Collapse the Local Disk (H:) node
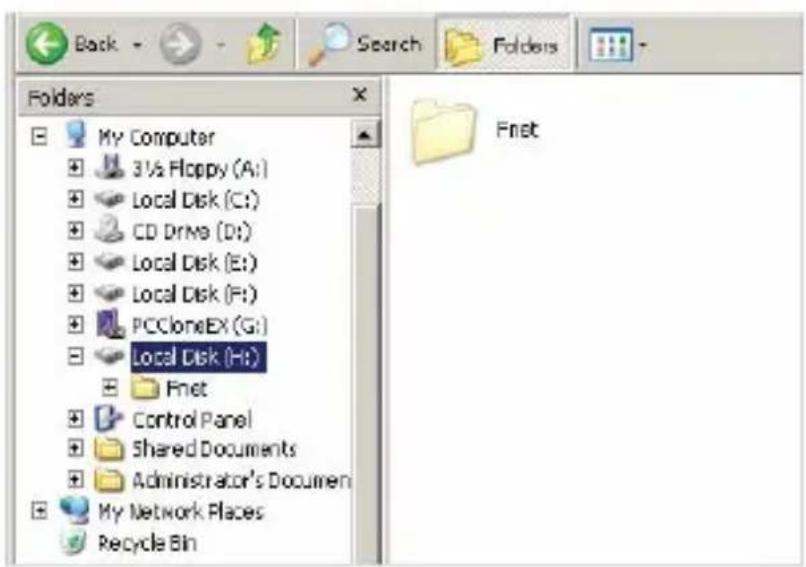Image resolution: width=806 pixels, height=567 pixels. point(76,356)
